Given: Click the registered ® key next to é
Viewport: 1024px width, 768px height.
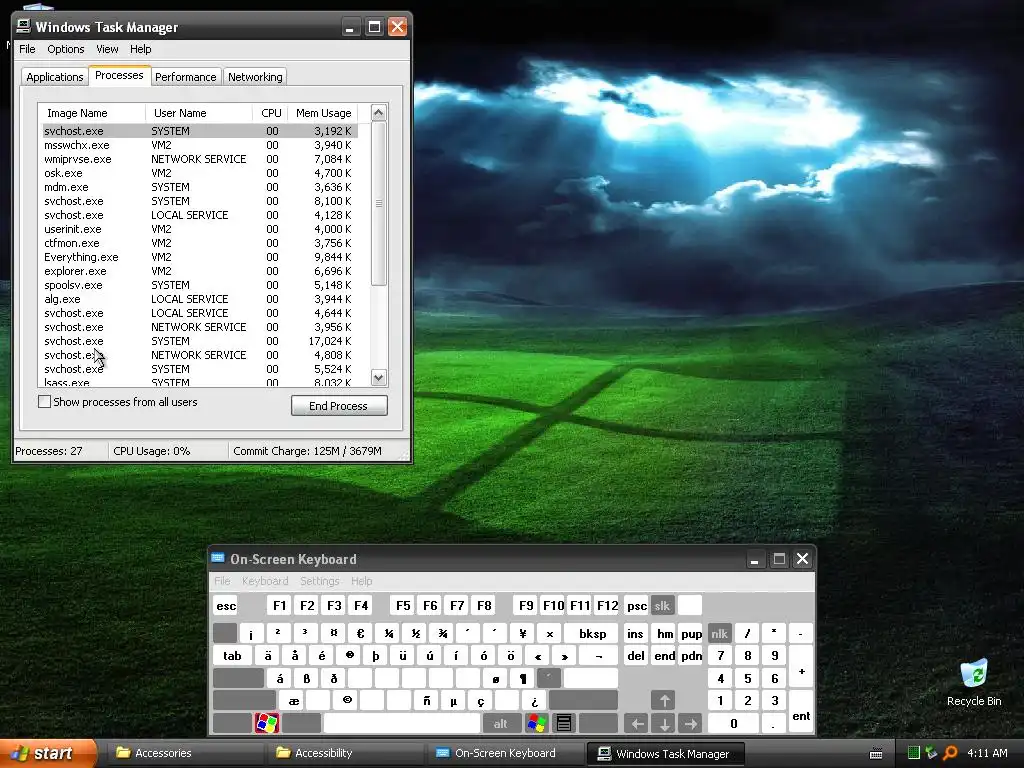Looking at the screenshot, I should [x=349, y=656].
